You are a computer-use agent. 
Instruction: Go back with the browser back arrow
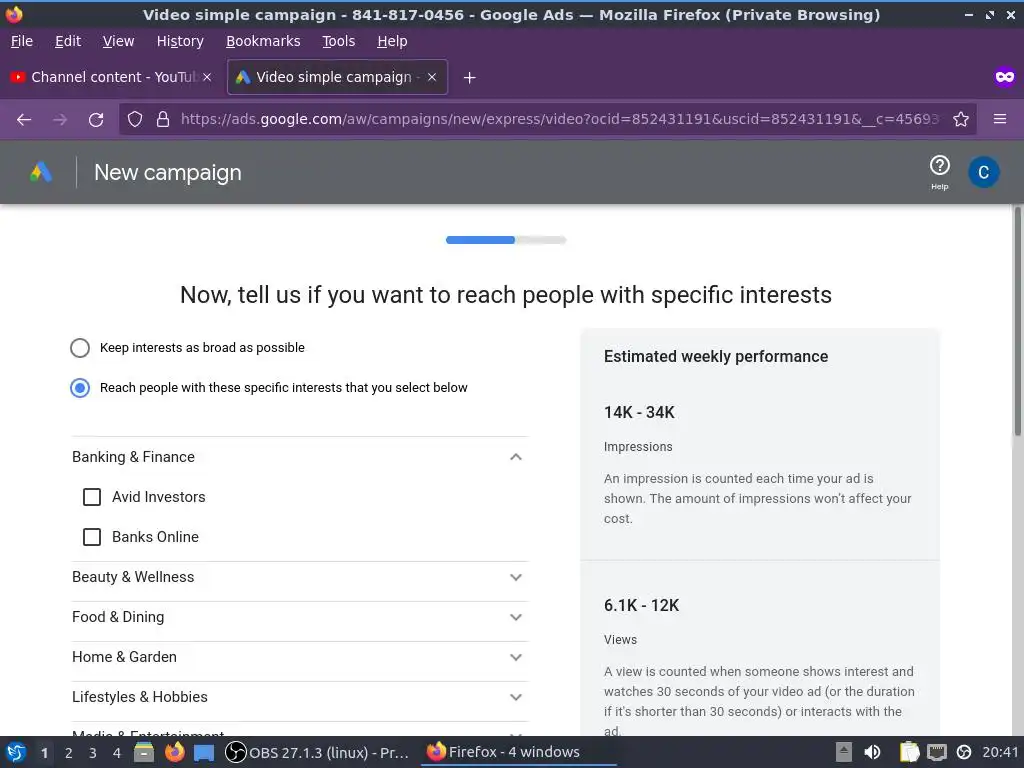24,120
